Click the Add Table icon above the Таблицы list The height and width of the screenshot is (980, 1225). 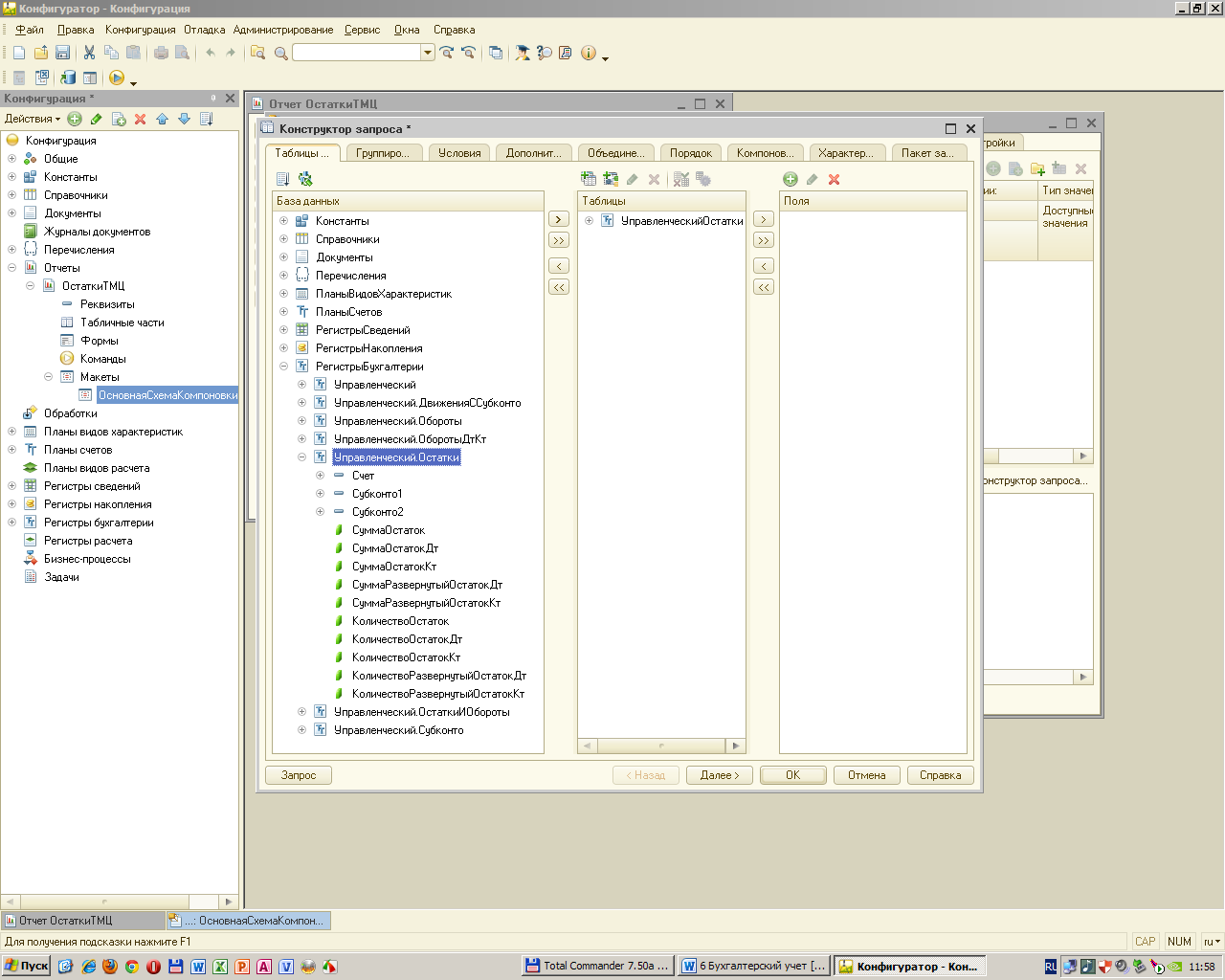[x=589, y=179]
